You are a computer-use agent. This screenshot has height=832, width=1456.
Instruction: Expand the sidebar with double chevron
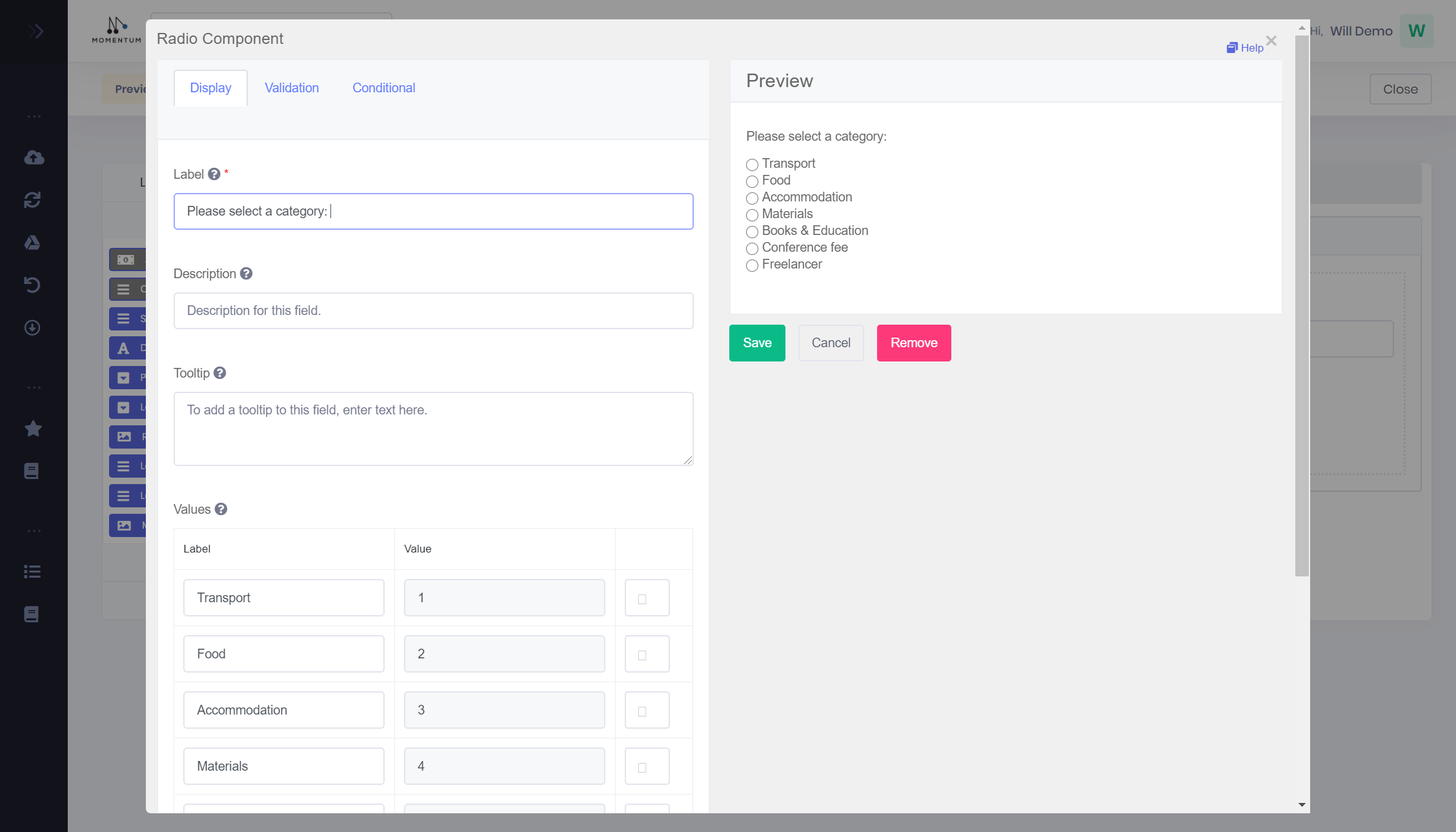tap(35, 31)
